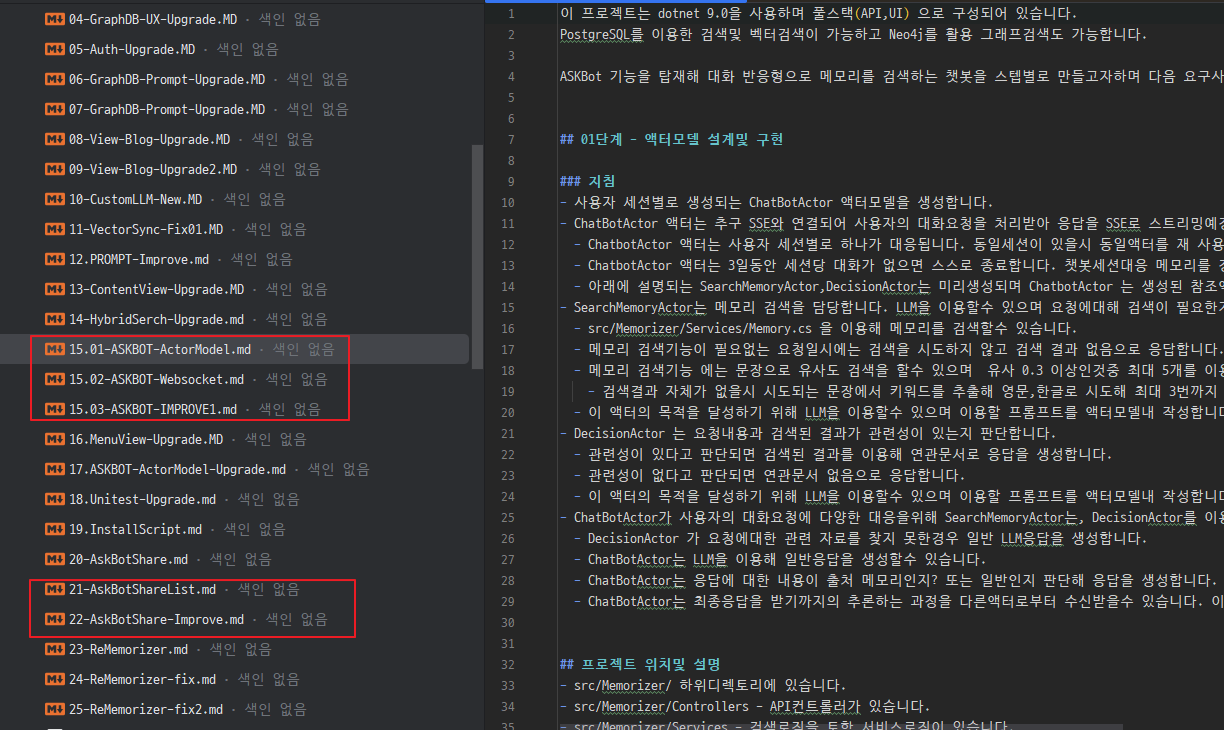
Task: Click the "## 프로젝트 위치및 설명" heading
Action: (x=640, y=664)
